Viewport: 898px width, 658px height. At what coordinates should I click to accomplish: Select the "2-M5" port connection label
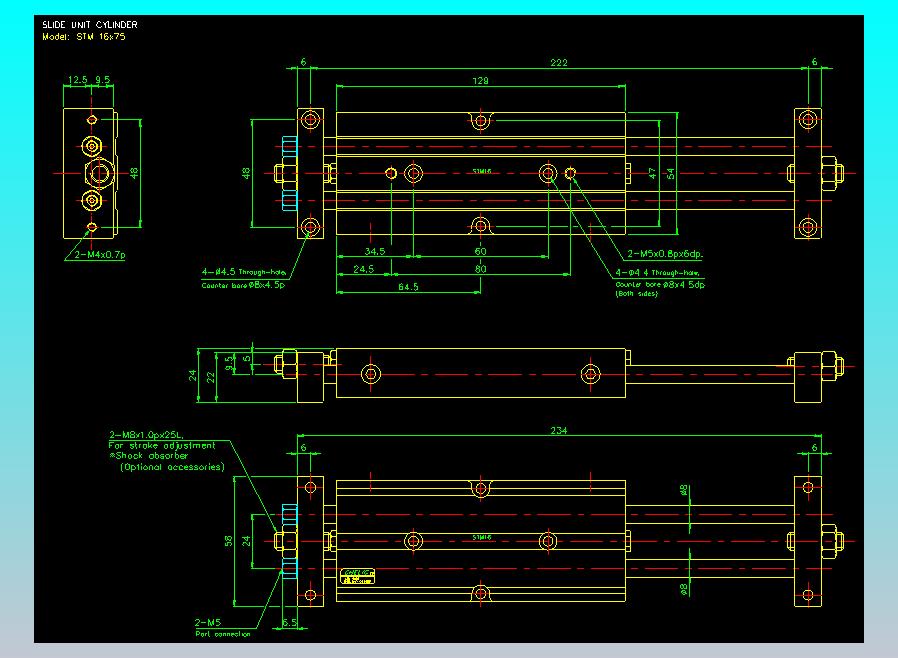point(209,621)
